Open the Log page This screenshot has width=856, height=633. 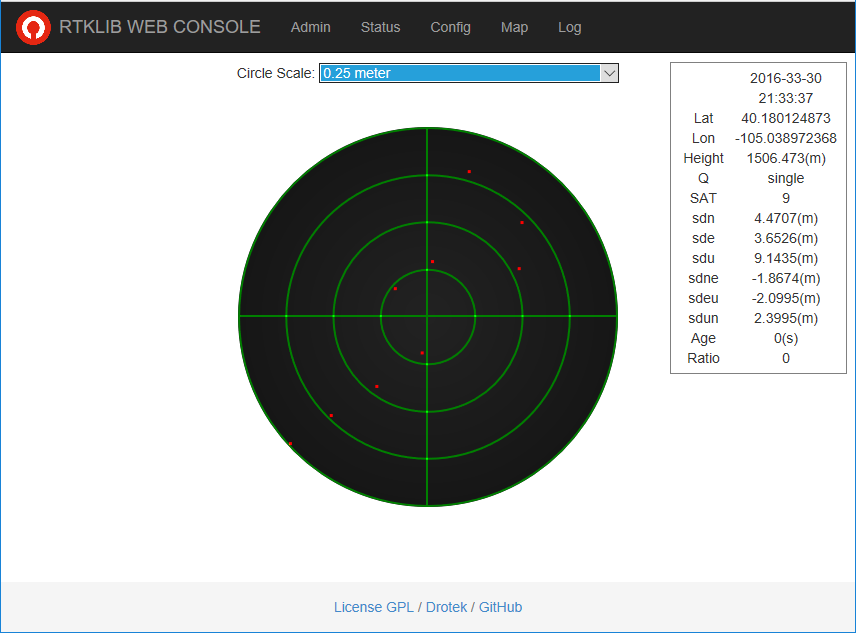569,27
